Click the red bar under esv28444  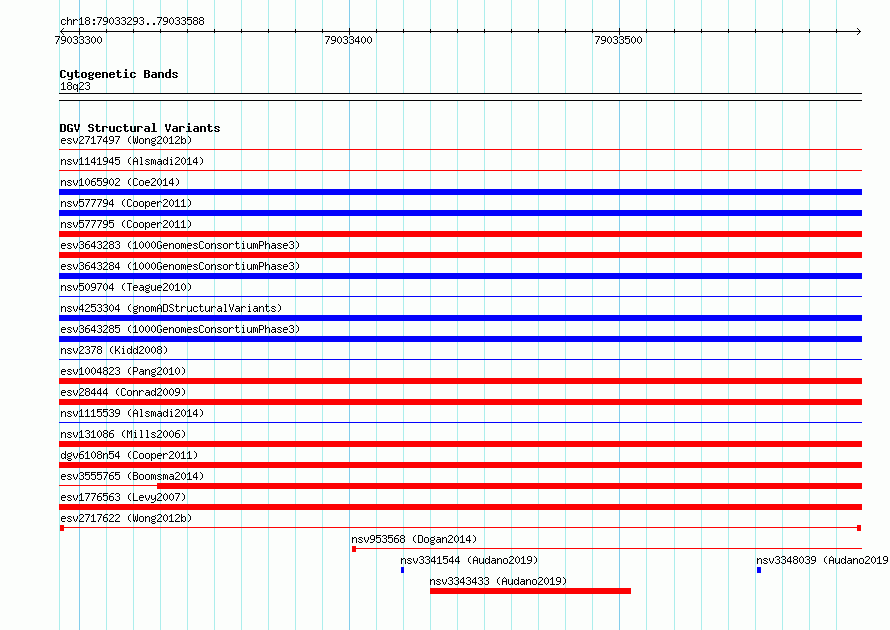point(460,402)
